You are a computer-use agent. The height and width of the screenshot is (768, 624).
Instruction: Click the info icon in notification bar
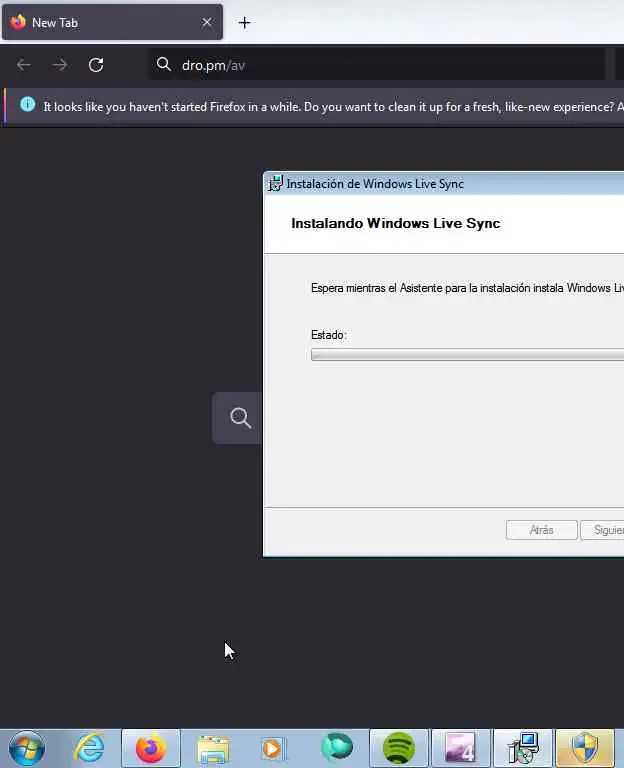[x=27, y=104]
